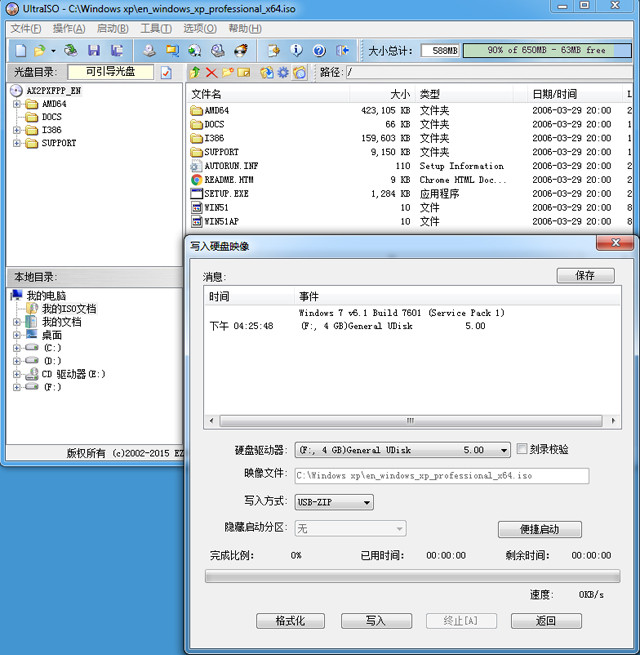This screenshot has width=640, height=655.
Task: Click the 返回 button
Action: point(546,621)
